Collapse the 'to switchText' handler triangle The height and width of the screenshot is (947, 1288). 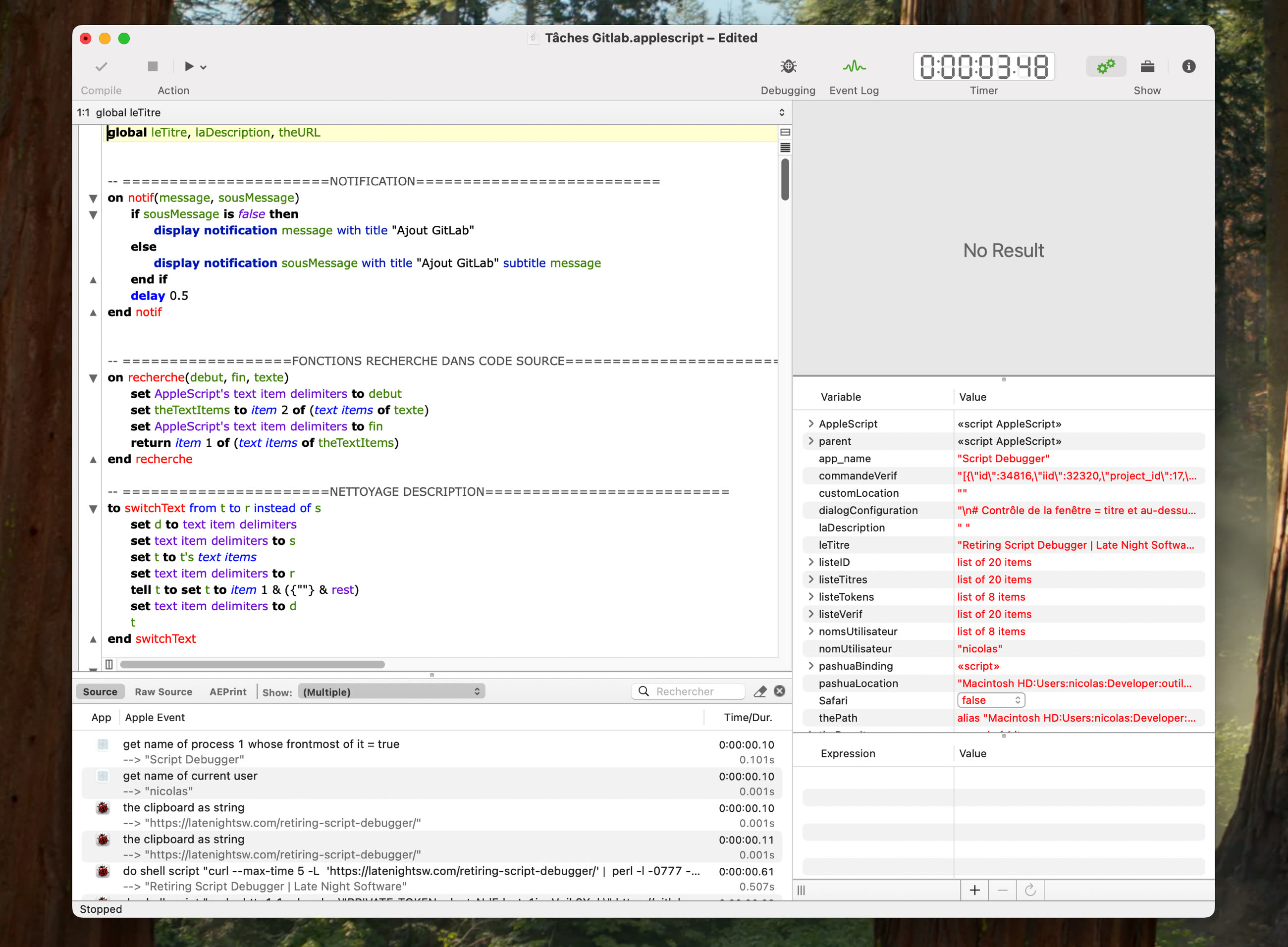pos(93,509)
